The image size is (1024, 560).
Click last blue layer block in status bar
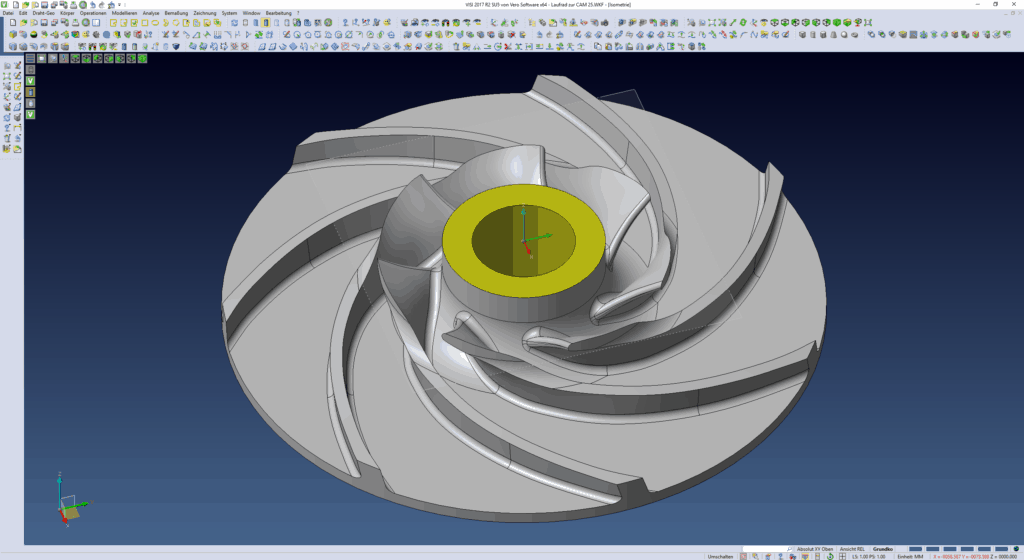(1001, 549)
